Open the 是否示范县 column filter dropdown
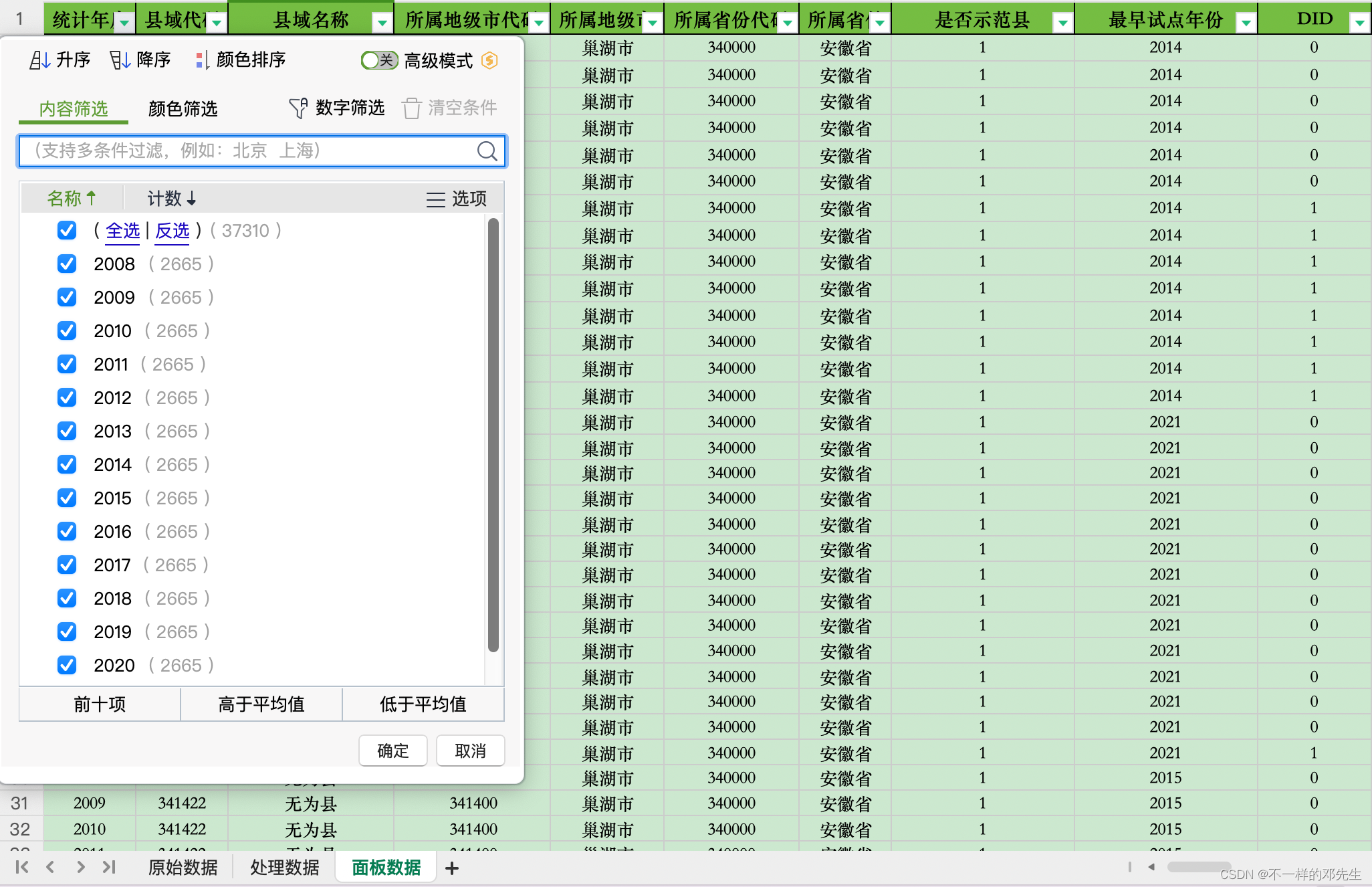The image size is (1372, 887). pos(1062,23)
